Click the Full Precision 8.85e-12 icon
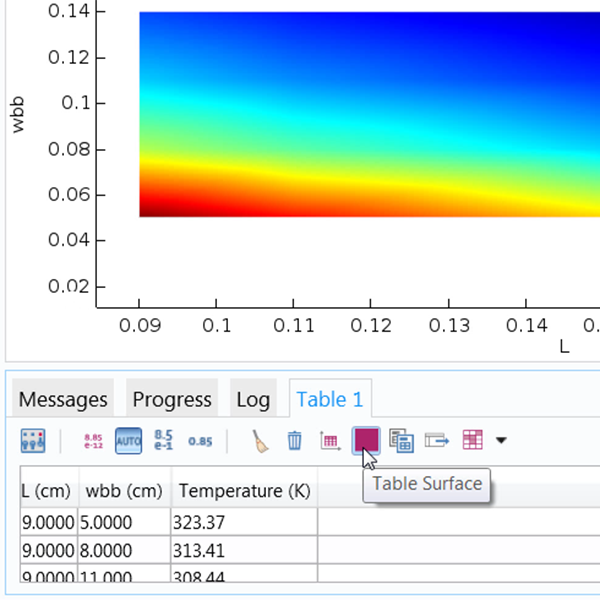Screen dimensions: 600x600 coord(93,440)
